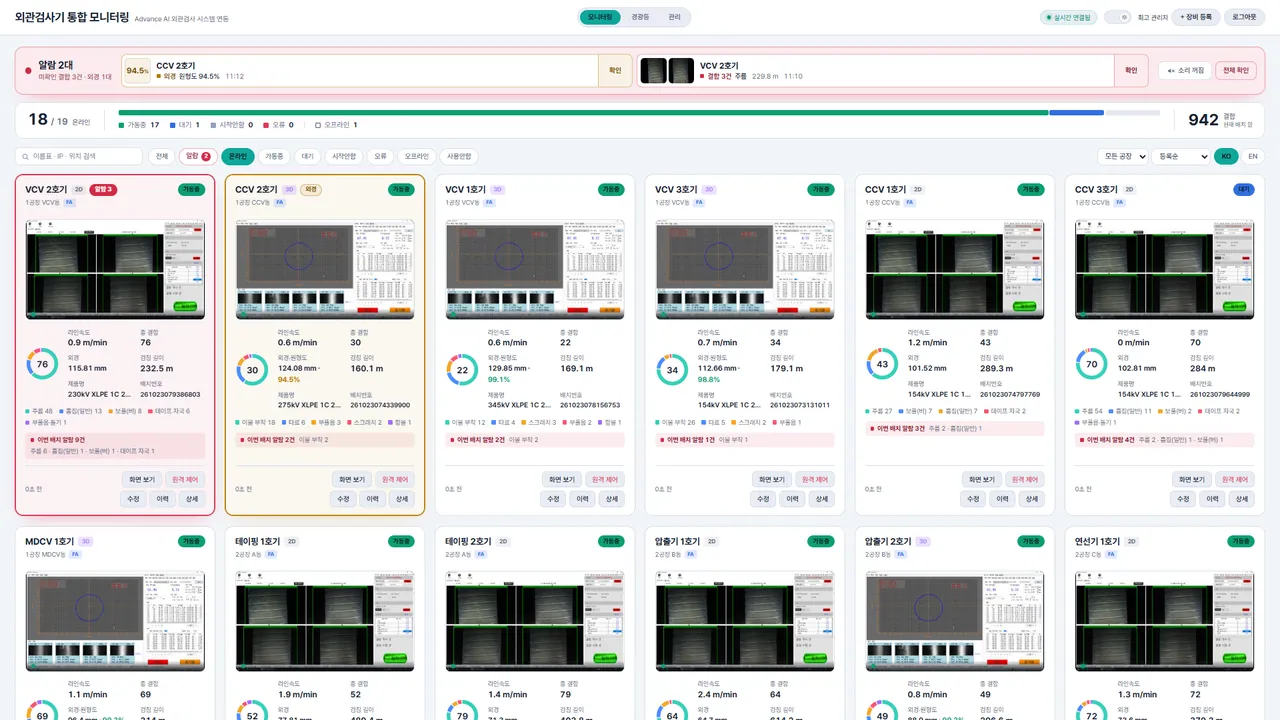Image resolution: width=1280 pixels, height=720 pixels.
Task: Click 원격 제어 on CCV 3호기 card
Action: [x=1235, y=479]
